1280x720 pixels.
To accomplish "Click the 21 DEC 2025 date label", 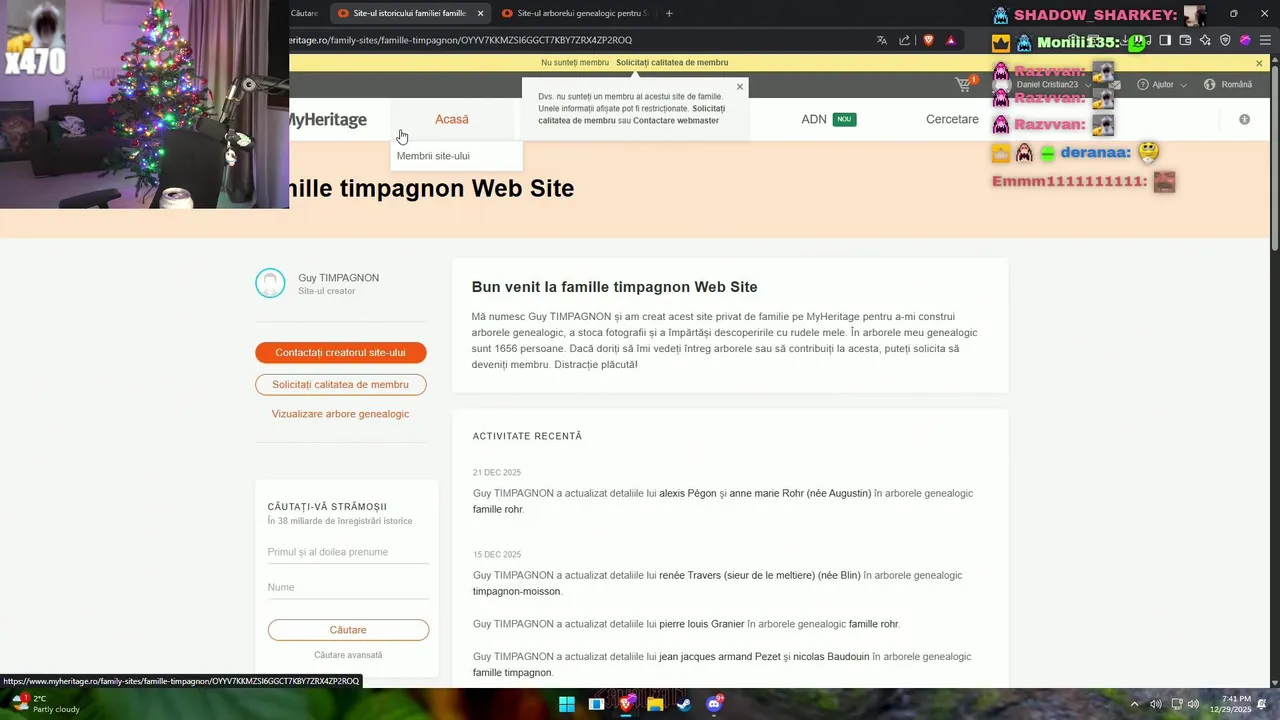I will click(497, 472).
